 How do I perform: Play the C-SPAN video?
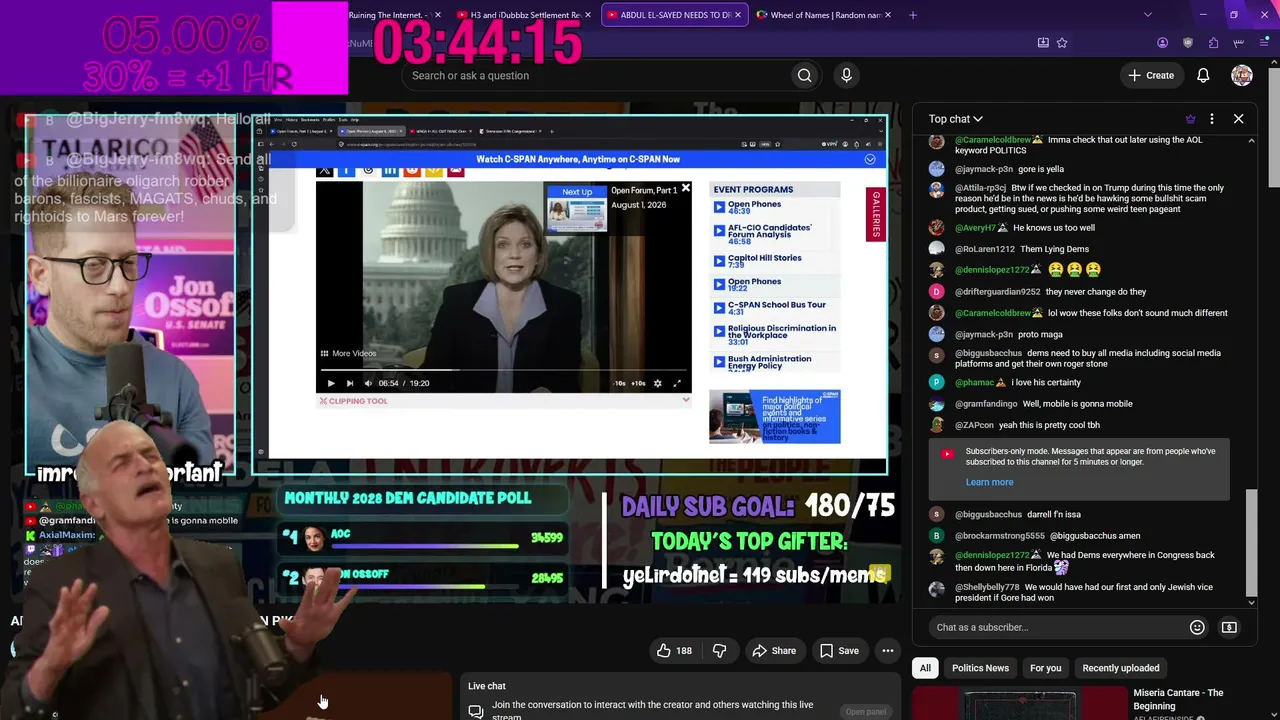331,383
